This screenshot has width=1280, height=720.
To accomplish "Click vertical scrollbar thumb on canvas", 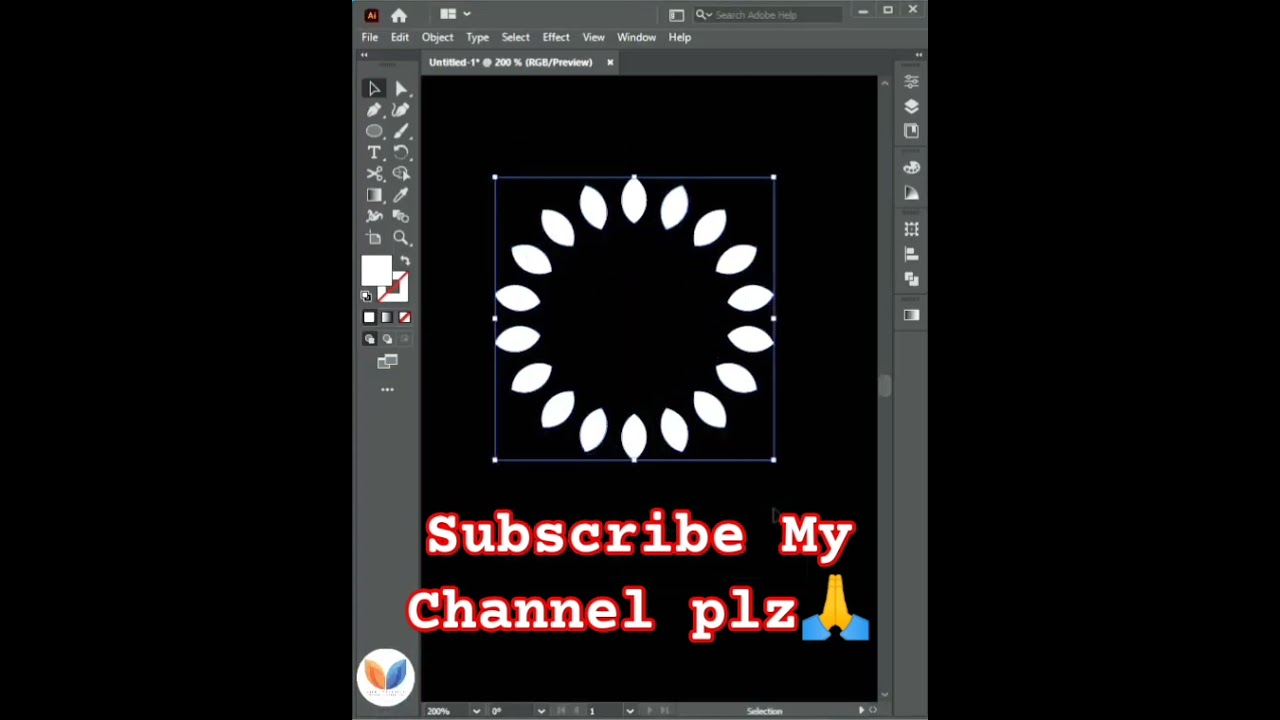I will click(x=884, y=386).
